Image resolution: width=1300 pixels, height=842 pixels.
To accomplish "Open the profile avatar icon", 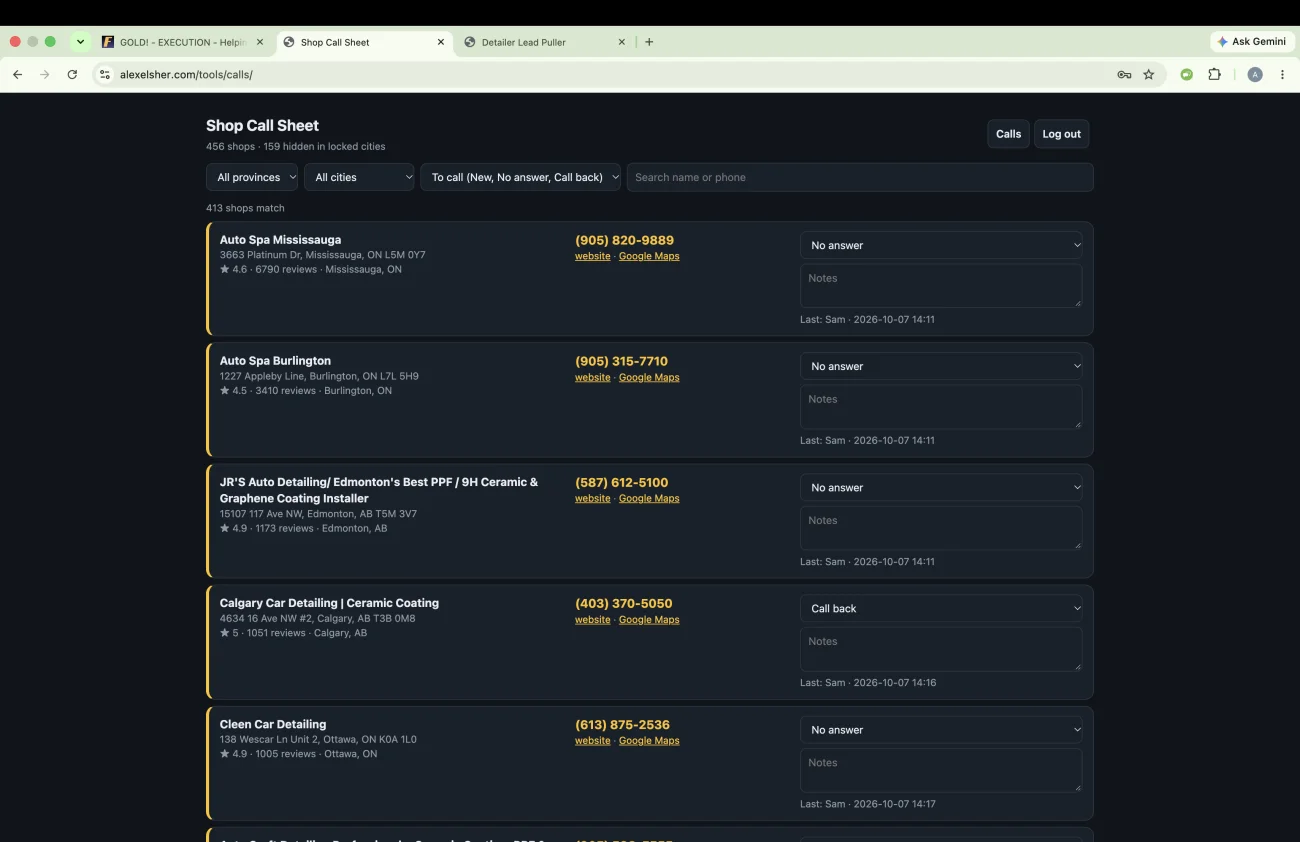I will [x=1255, y=74].
